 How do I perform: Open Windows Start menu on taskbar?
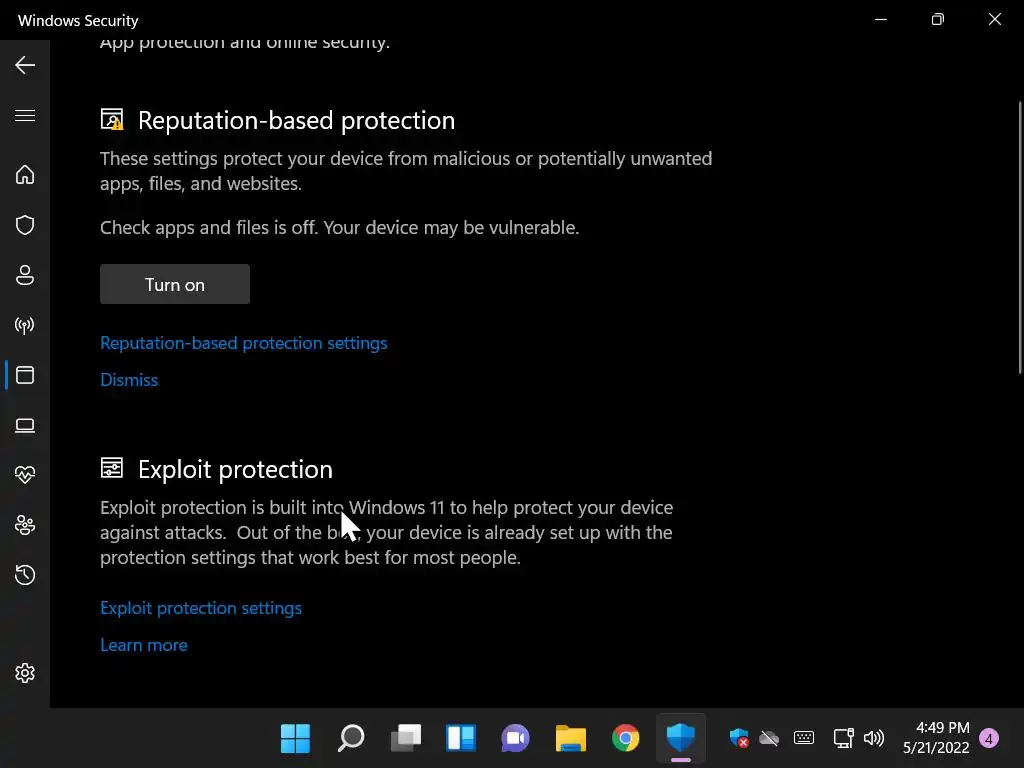click(x=295, y=739)
